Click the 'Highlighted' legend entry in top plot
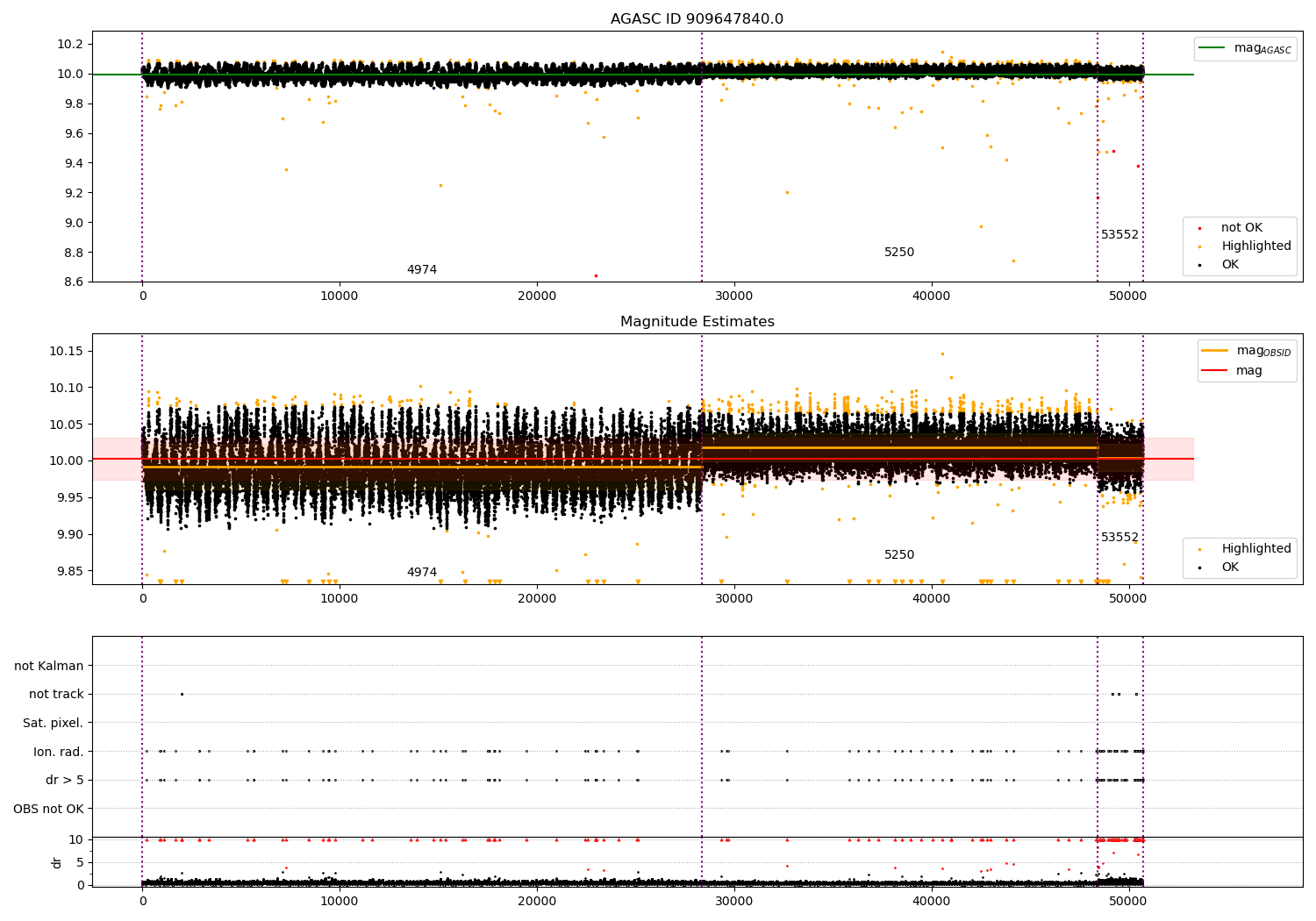 (1255, 246)
